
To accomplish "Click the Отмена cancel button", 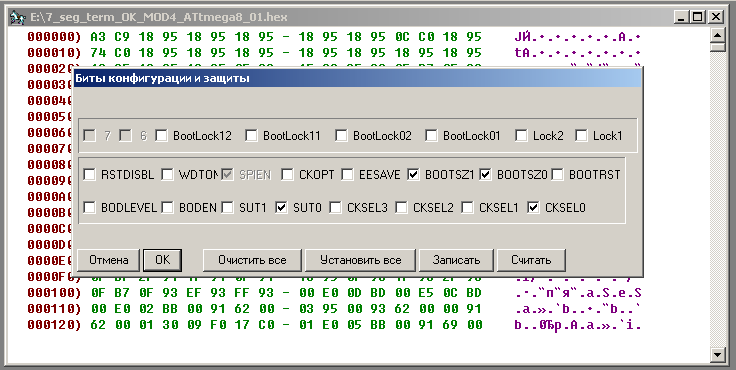I will click(x=108, y=260).
